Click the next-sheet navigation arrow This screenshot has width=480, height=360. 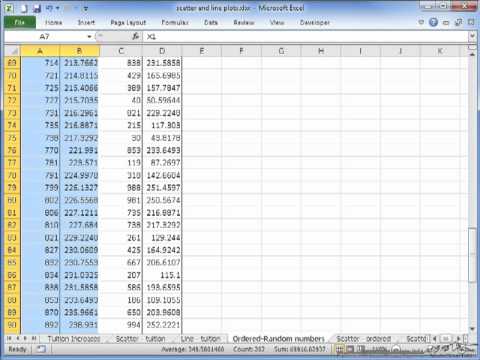pyautogui.click(x=25, y=338)
